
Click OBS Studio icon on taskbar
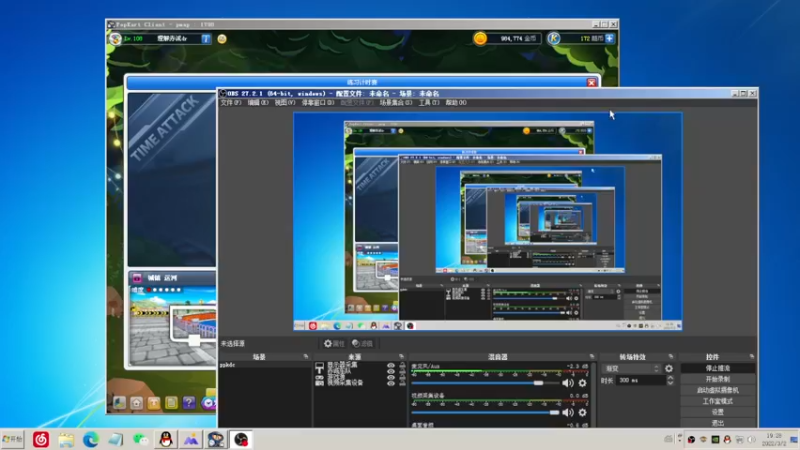coord(240,439)
